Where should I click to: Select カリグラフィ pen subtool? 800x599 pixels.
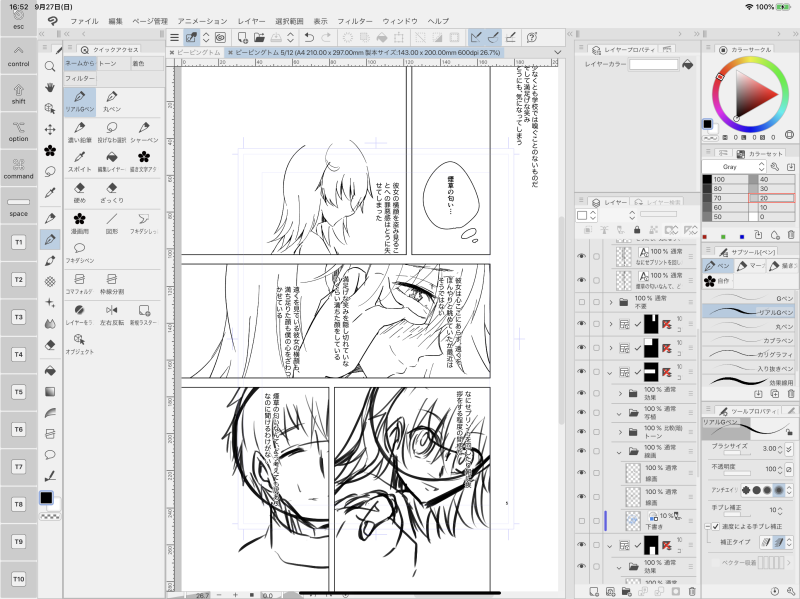748,354
